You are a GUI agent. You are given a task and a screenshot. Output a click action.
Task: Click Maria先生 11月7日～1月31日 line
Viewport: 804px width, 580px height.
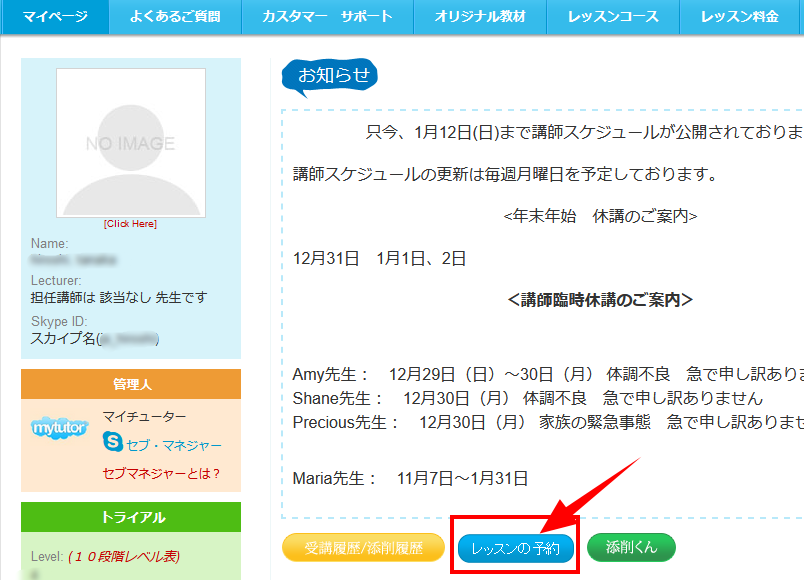[x=410, y=478]
